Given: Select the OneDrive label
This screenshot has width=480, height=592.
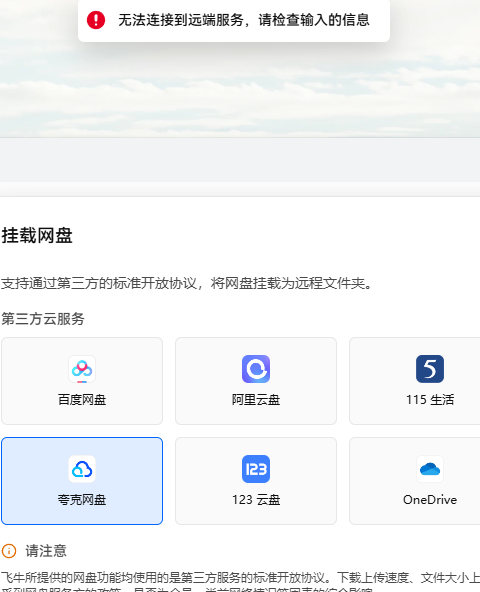Looking at the screenshot, I should click(430, 500).
